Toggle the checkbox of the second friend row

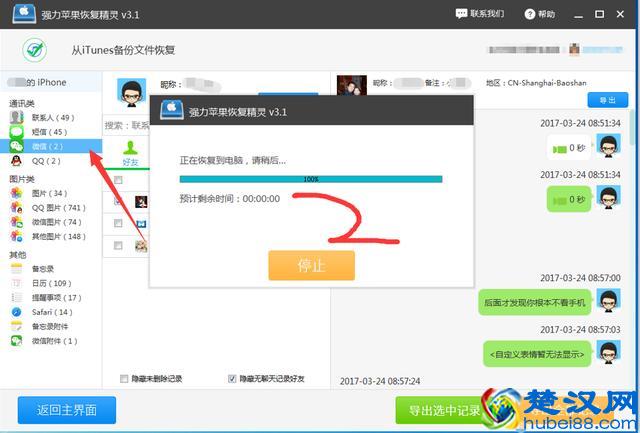118,201
